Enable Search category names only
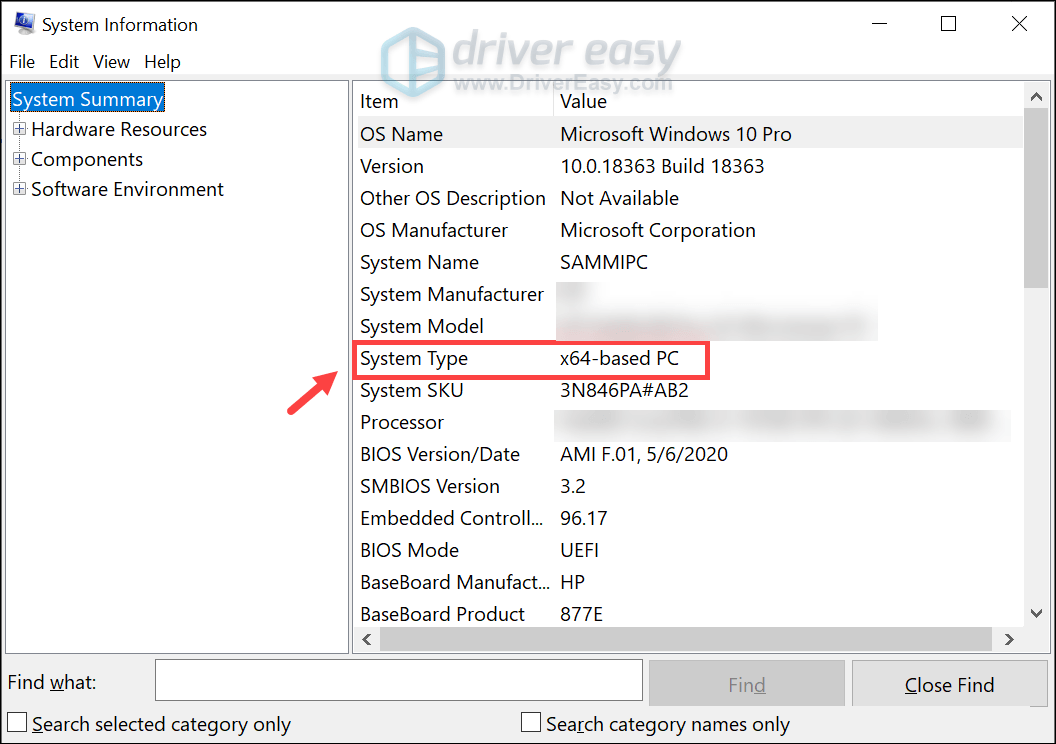The width and height of the screenshot is (1056, 744). 530,723
